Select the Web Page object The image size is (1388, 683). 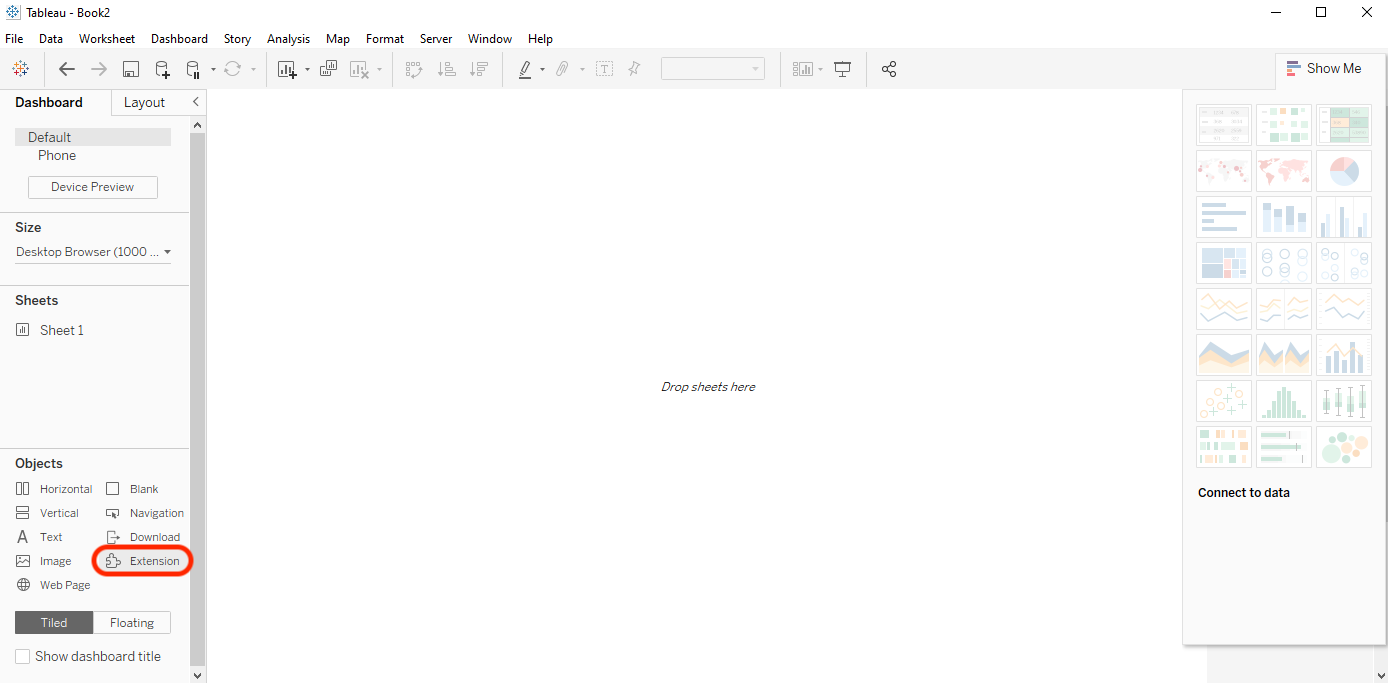[53, 585]
